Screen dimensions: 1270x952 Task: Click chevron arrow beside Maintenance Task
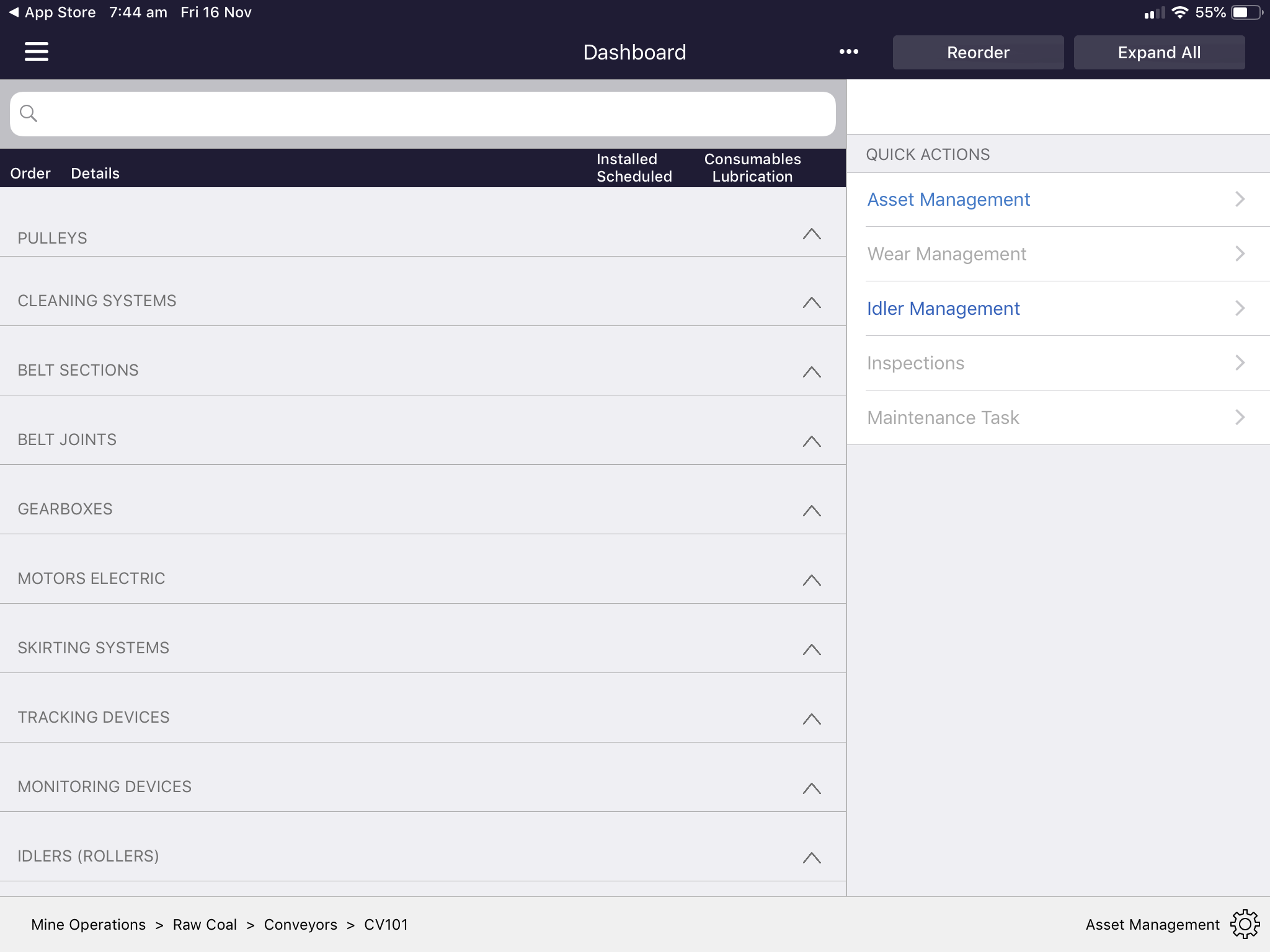pos(1240,418)
